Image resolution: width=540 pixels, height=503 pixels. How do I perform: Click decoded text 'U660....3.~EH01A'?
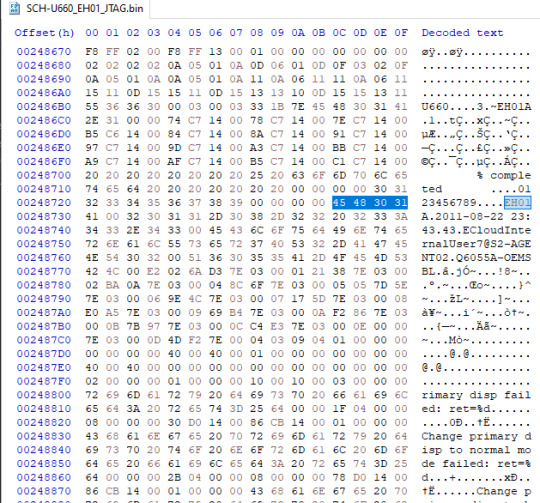476,107
